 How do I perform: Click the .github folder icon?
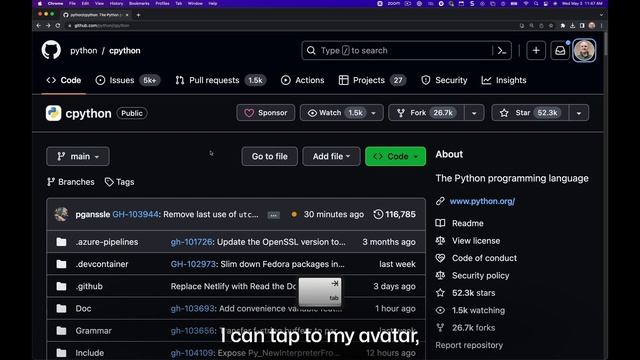61,286
